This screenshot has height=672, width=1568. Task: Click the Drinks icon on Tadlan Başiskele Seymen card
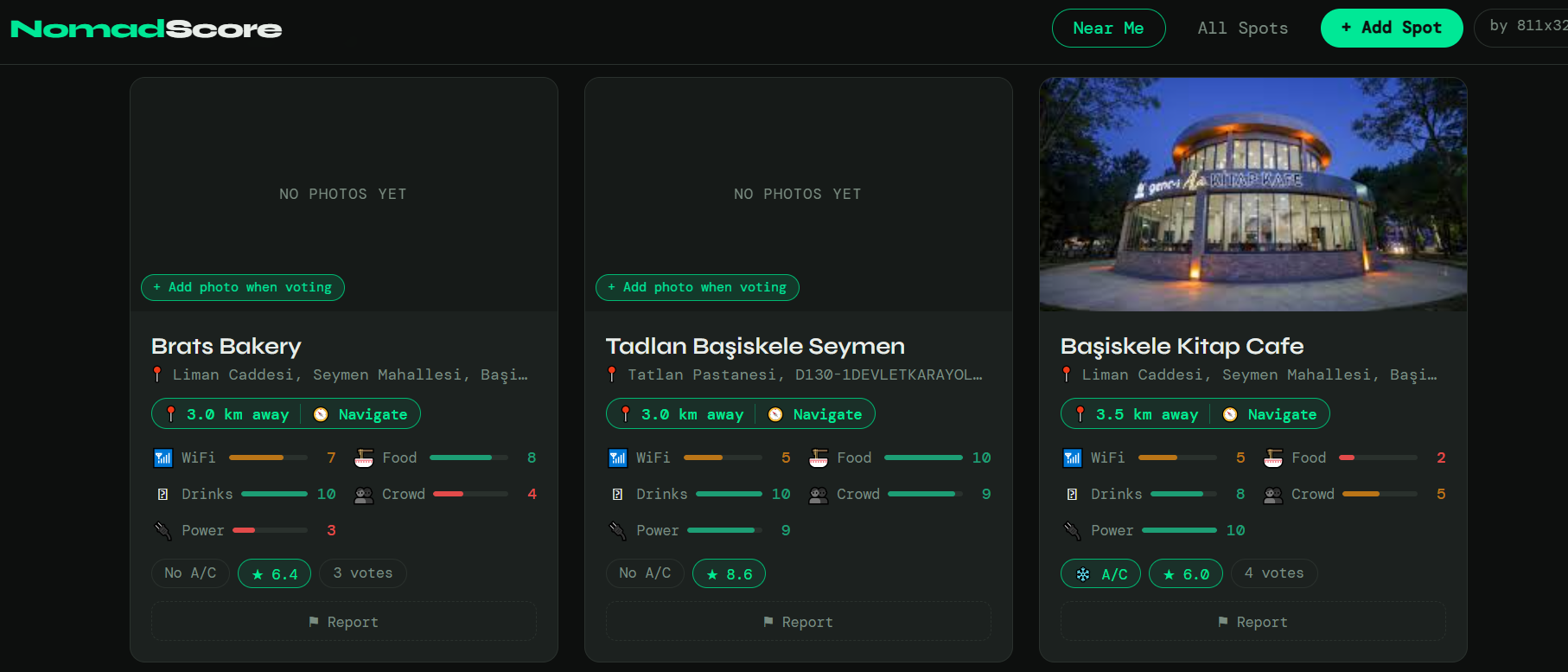[617, 494]
